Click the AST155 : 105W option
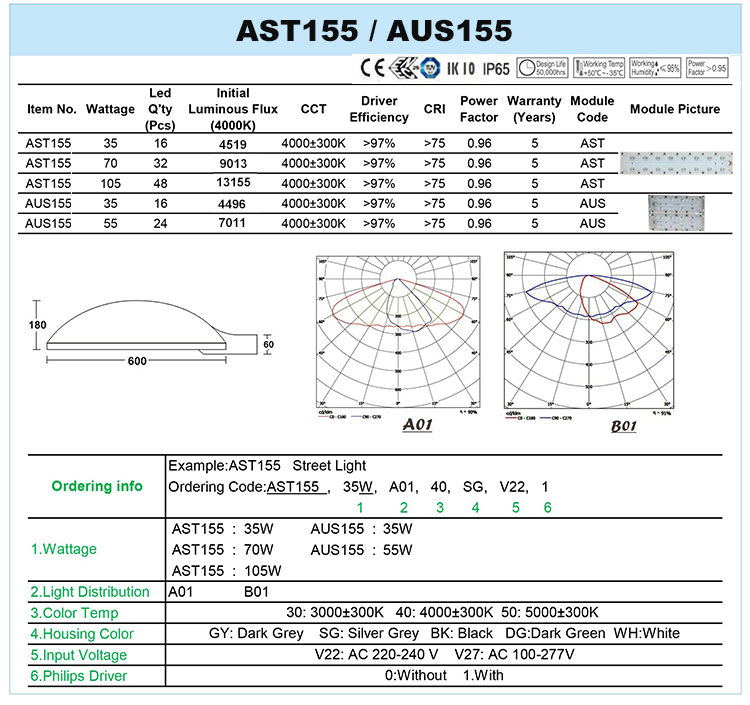 pos(227,571)
